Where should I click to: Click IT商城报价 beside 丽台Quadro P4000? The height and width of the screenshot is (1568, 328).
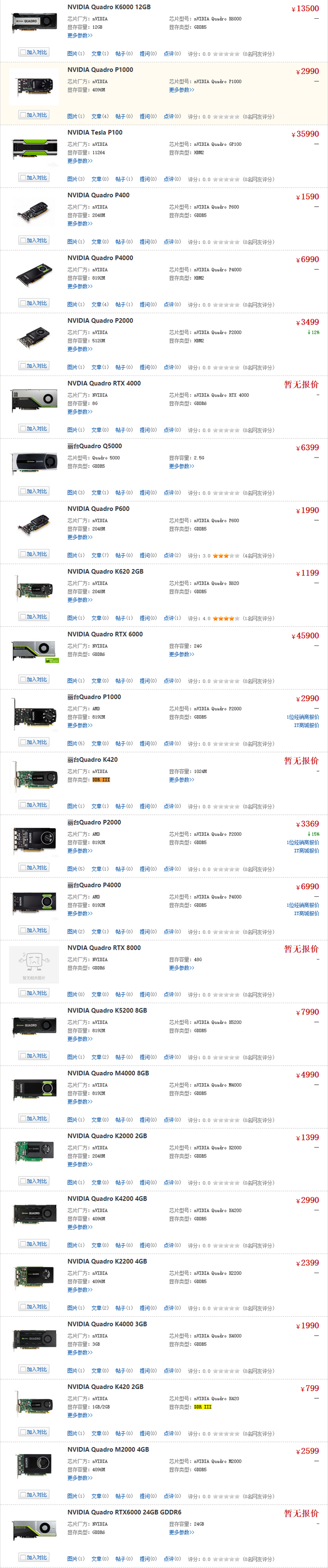pos(306,914)
